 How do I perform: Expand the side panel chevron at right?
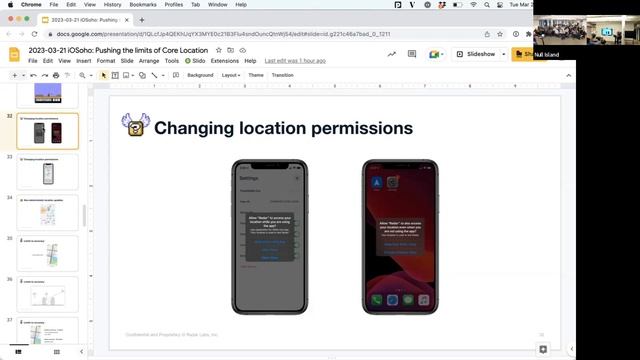click(x=571, y=349)
